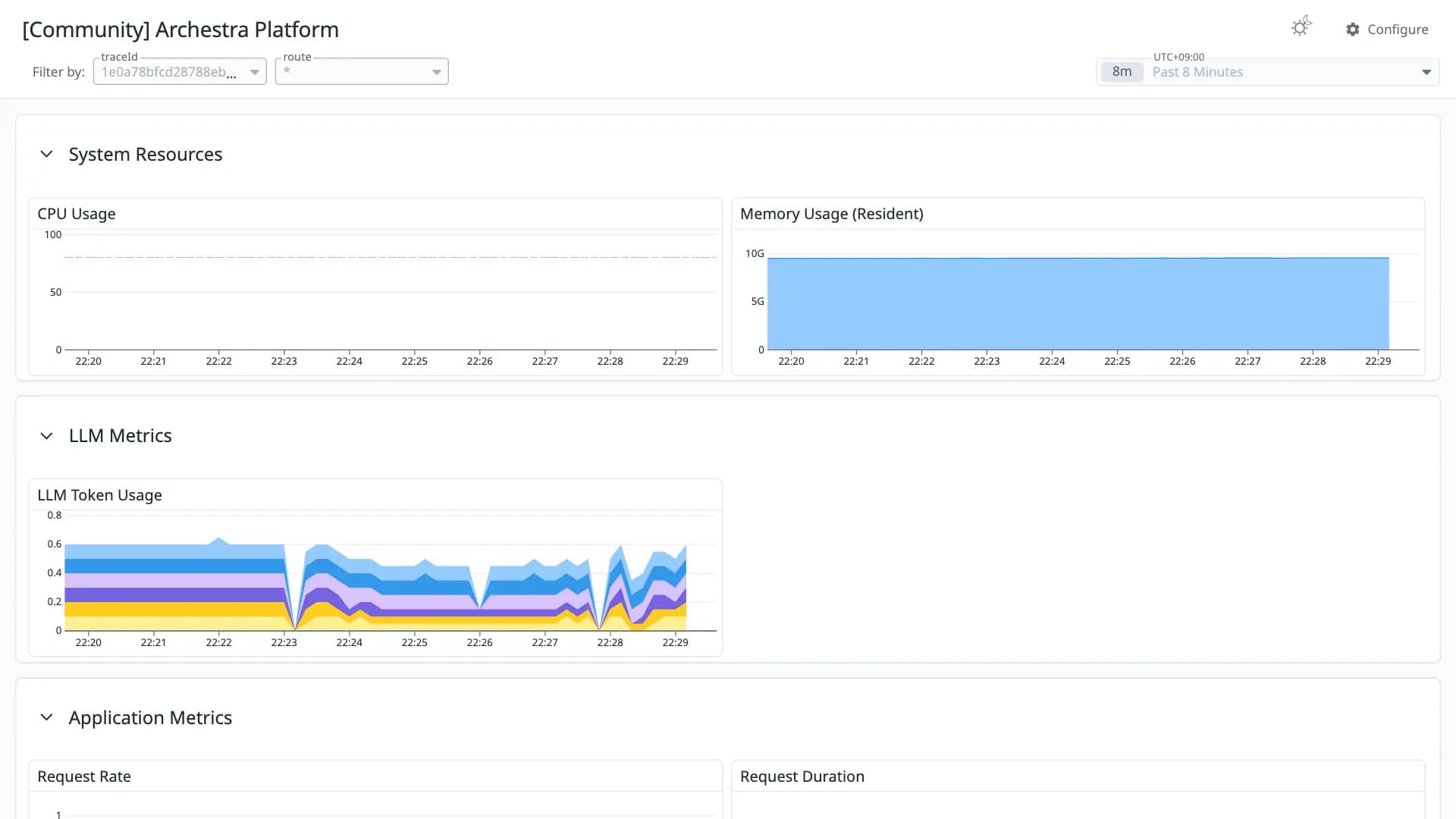Viewport: 1456px width, 819px height.
Task: Click the System Resources heading
Action: (146, 154)
